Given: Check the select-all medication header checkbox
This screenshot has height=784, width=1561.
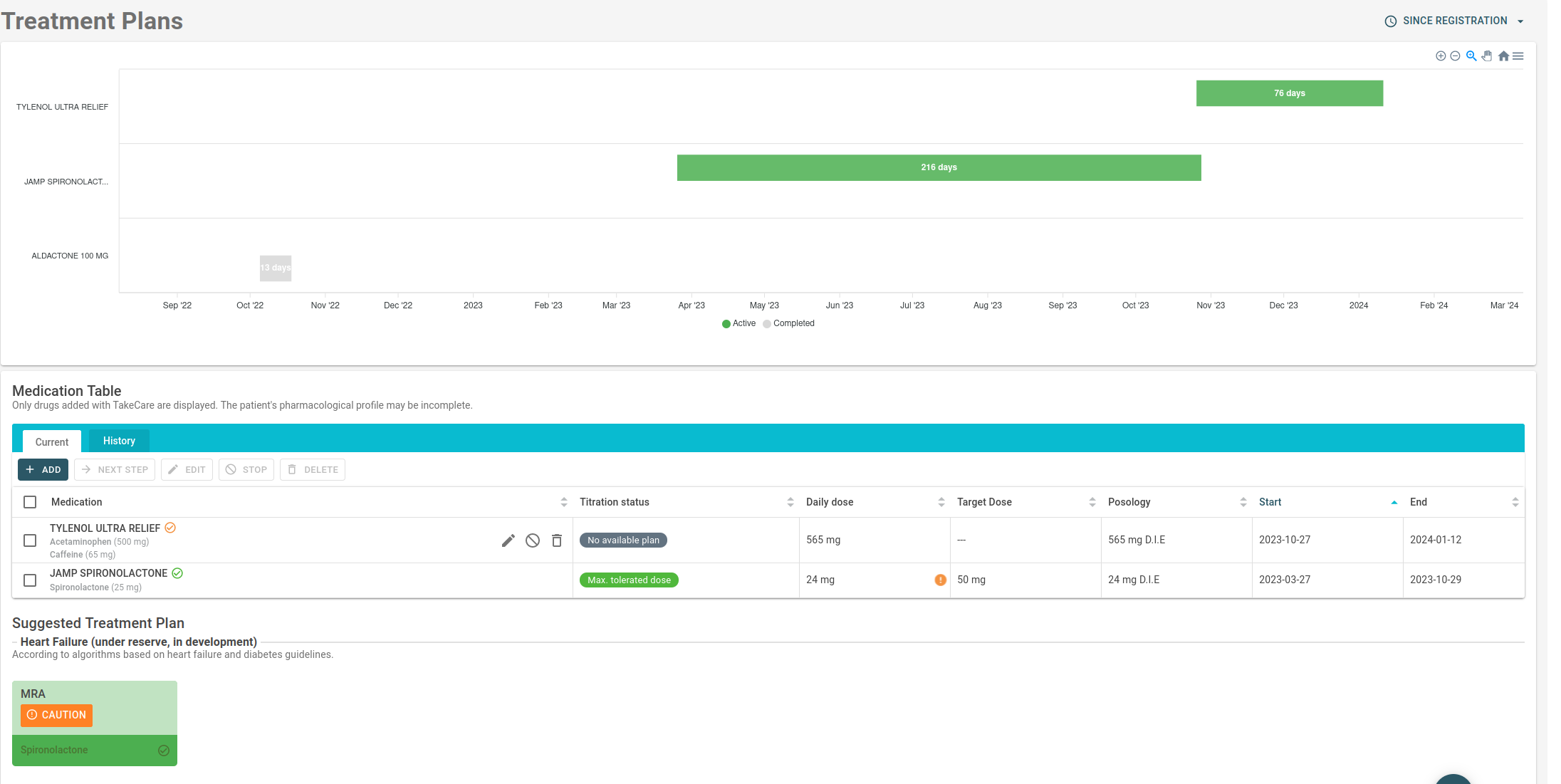Looking at the screenshot, I should (x=30, y=502).
